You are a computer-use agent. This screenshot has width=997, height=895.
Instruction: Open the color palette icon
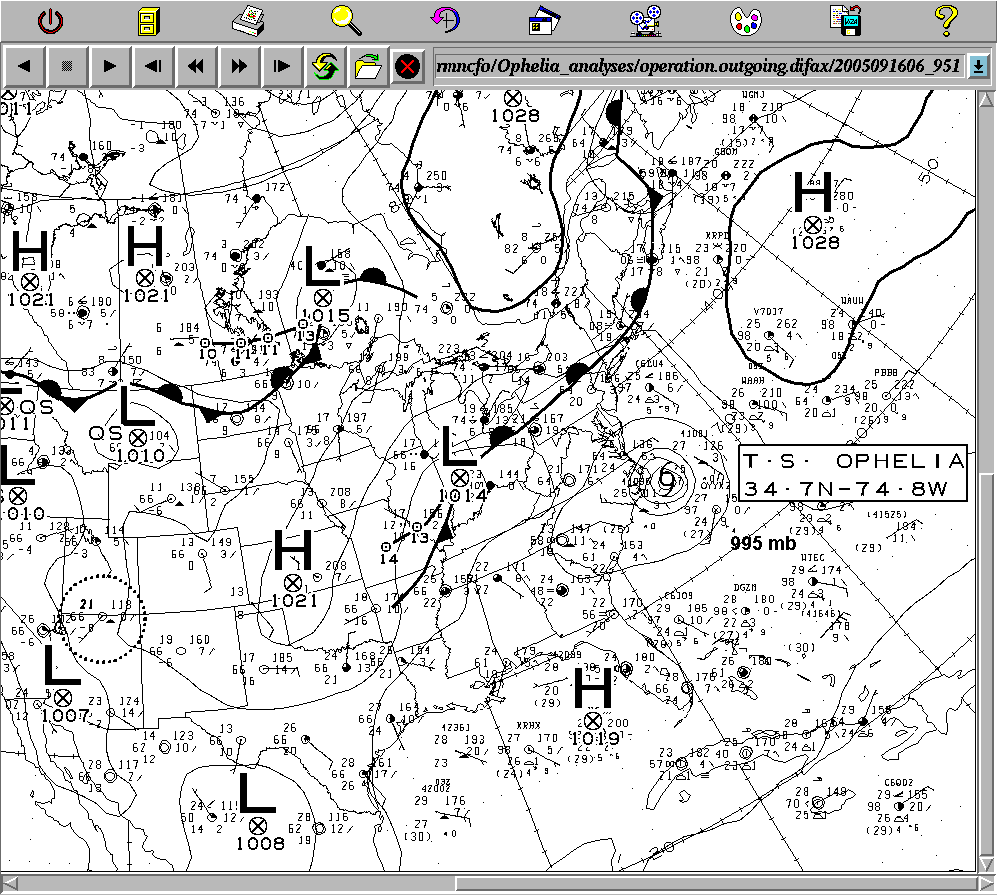pos(745,19)
